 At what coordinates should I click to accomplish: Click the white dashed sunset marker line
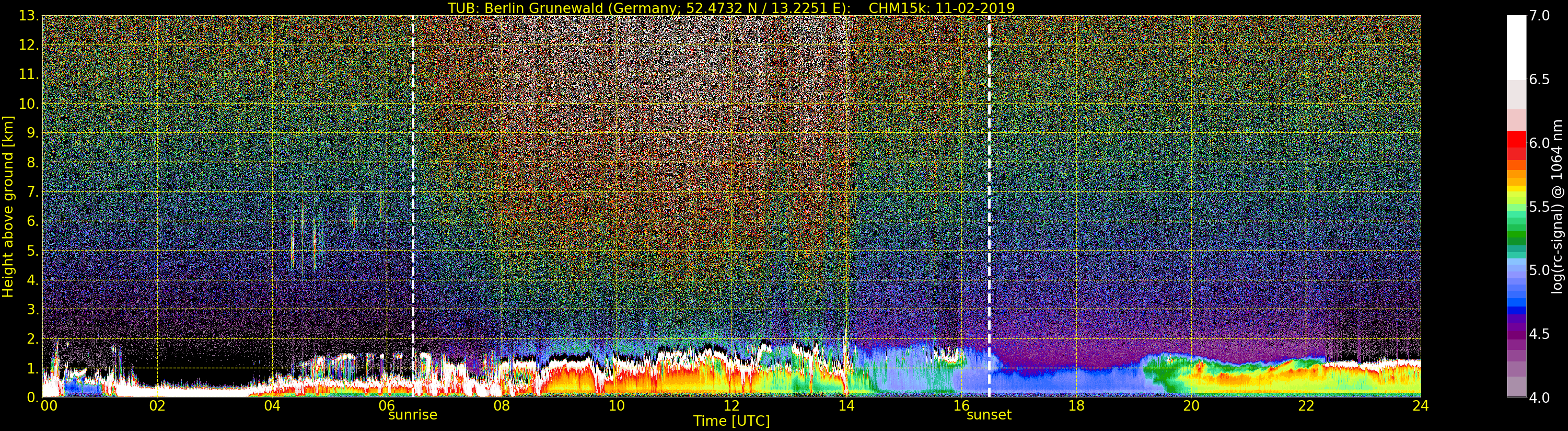[989, 206]
